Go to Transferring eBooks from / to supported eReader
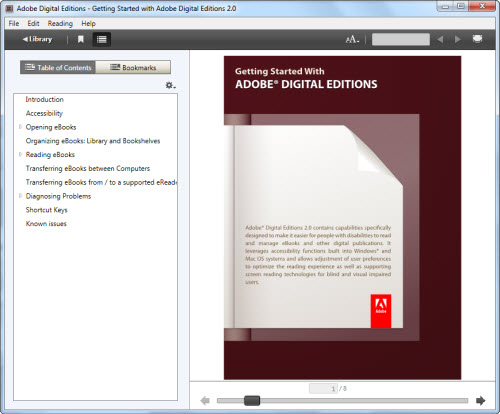Viewport: 500px width, 414px height. pyautogui.click(x=101, y=182)
